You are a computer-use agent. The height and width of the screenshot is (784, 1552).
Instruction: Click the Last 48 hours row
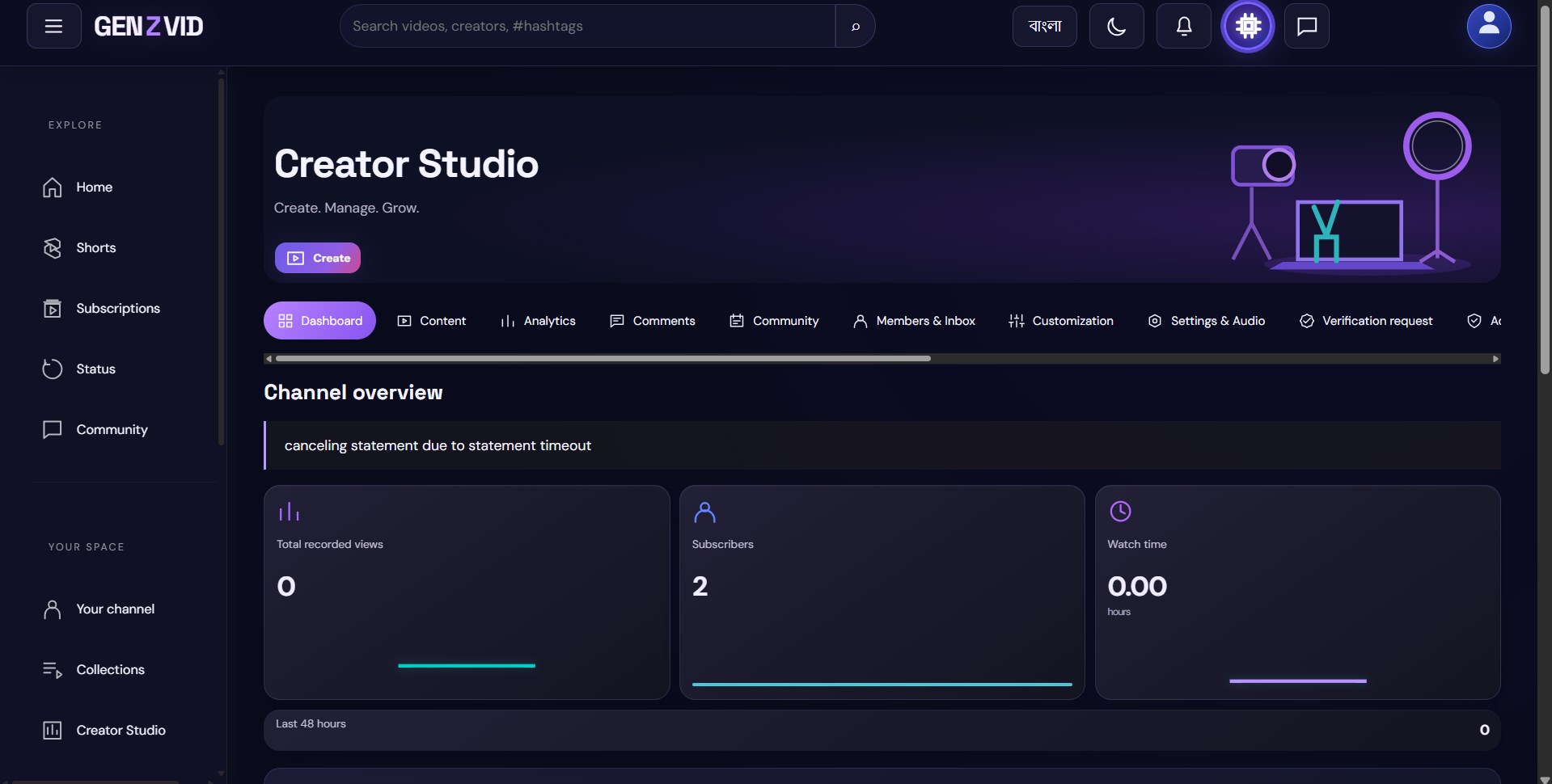pos(882,730)
